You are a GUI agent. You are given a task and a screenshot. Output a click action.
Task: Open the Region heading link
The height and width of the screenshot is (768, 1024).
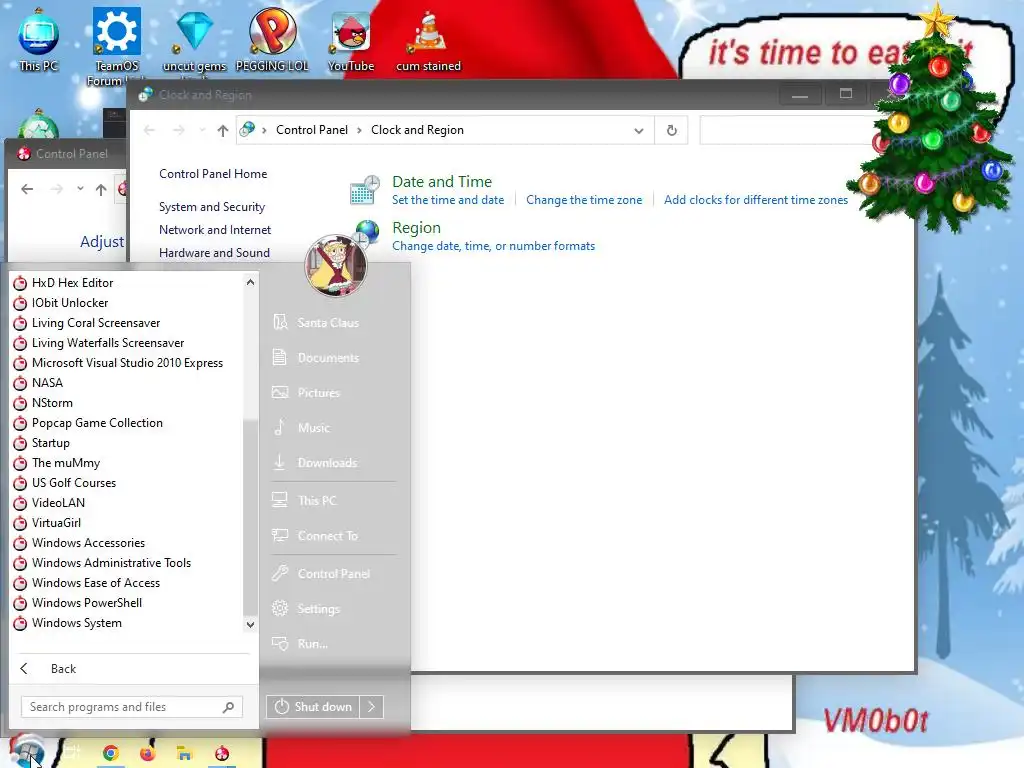[x=416, y=228]
